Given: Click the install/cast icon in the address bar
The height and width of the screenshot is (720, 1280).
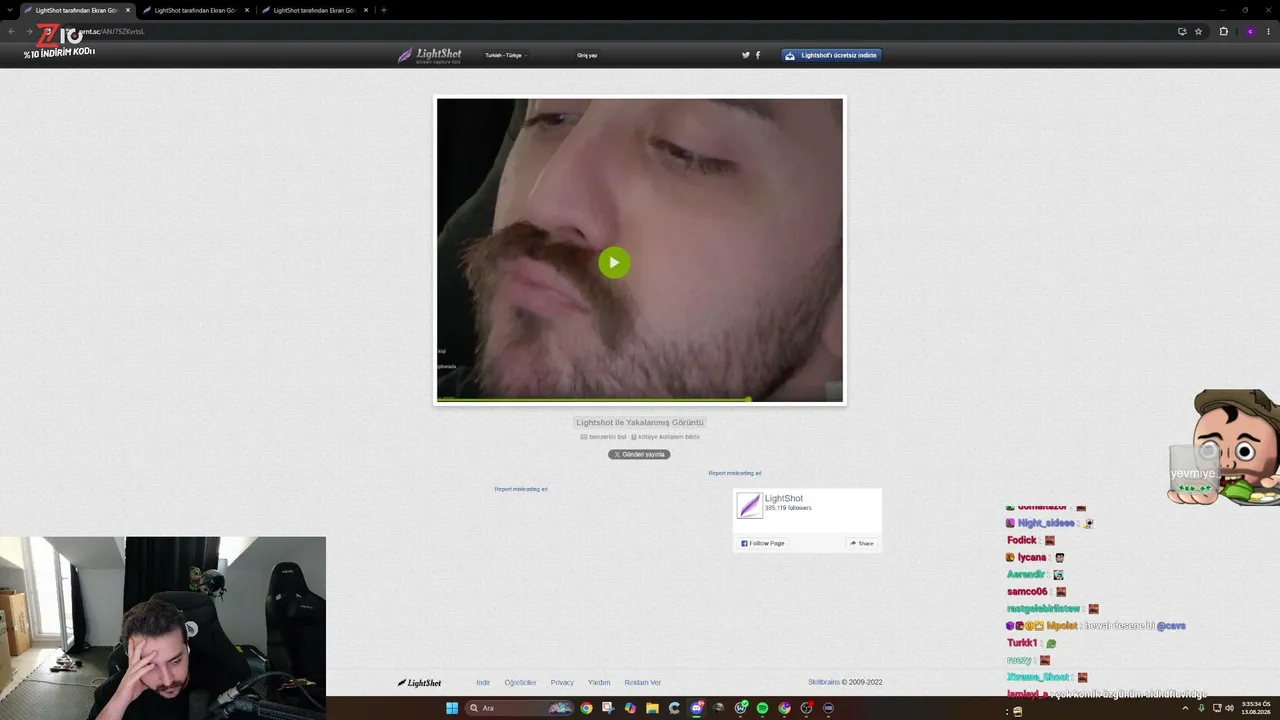Looking at the screenshot, I should coord(1183,31).
